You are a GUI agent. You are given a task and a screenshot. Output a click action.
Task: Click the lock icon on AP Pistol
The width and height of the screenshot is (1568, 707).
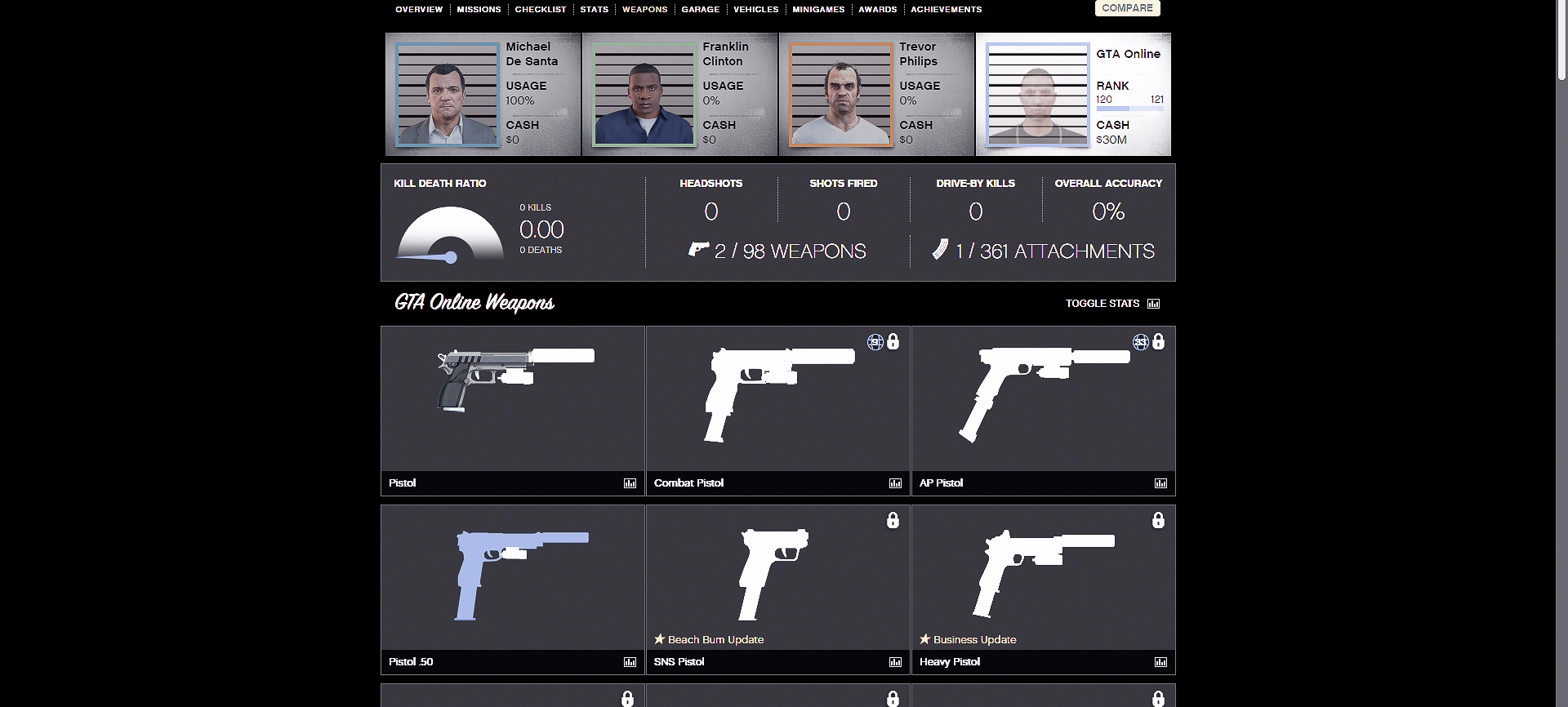click(1158, 342)
